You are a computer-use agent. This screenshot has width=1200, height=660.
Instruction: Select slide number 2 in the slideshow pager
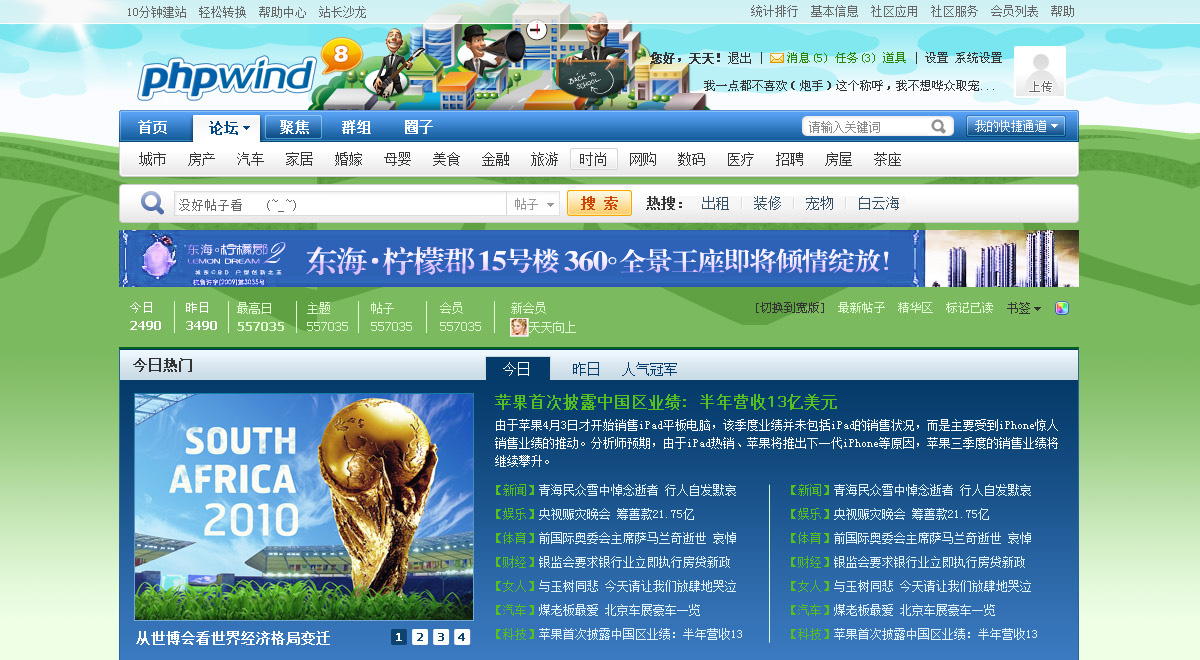click(420, 637)
